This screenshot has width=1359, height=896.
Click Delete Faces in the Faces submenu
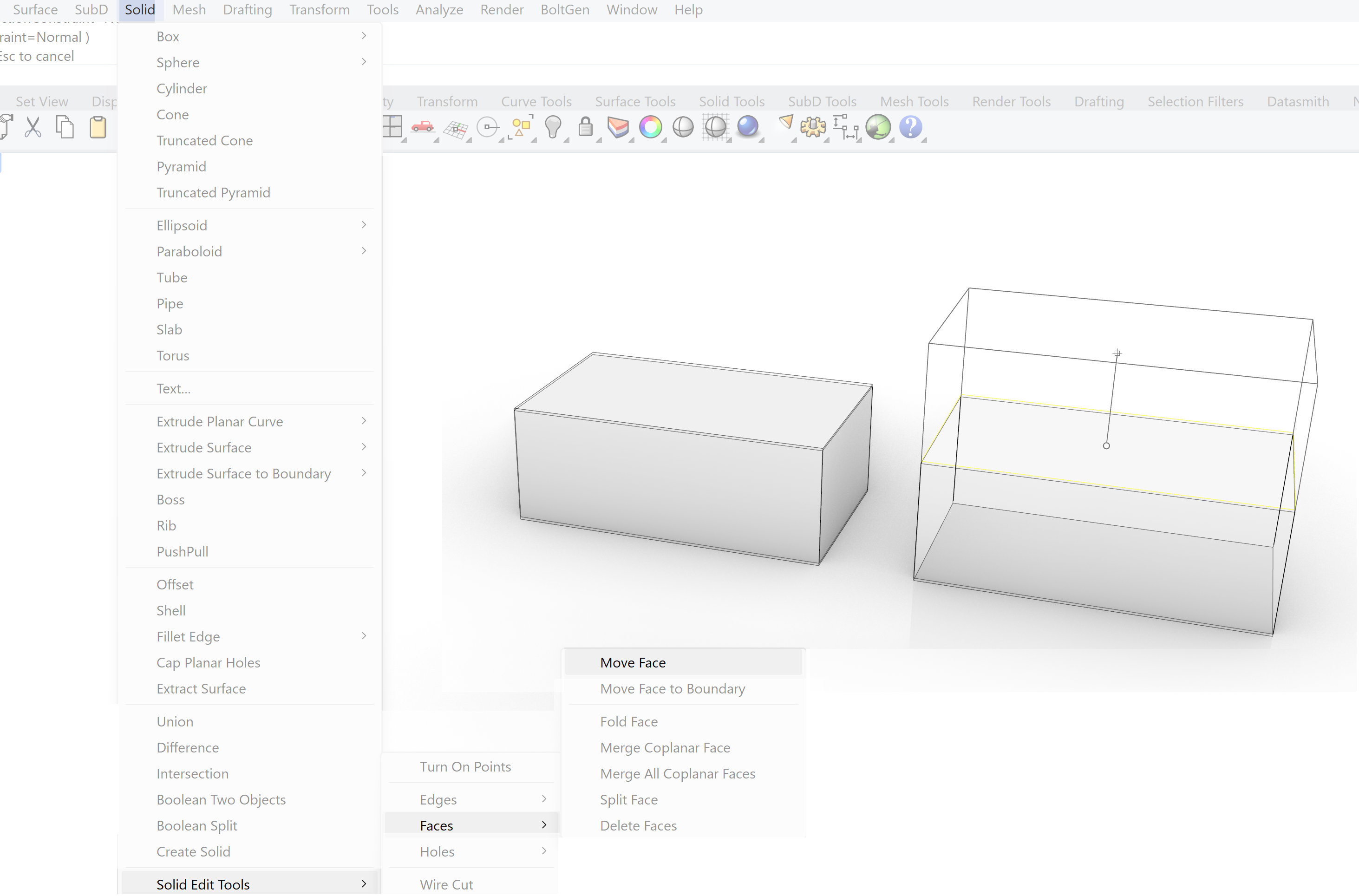pos(638,824)
